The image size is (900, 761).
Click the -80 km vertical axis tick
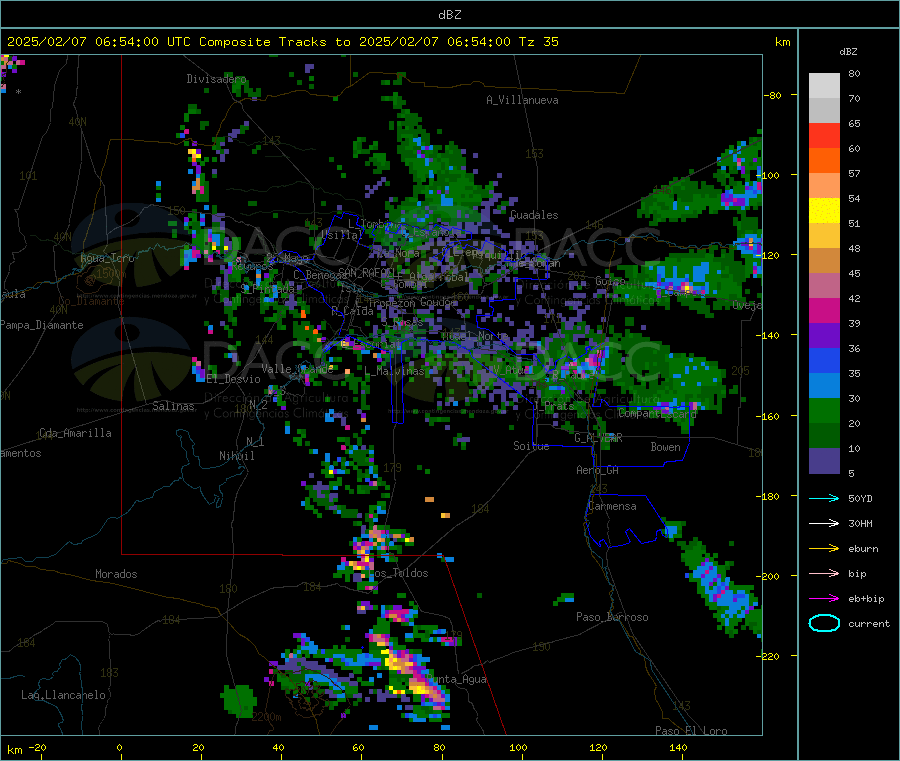click(x=773, y=95)
